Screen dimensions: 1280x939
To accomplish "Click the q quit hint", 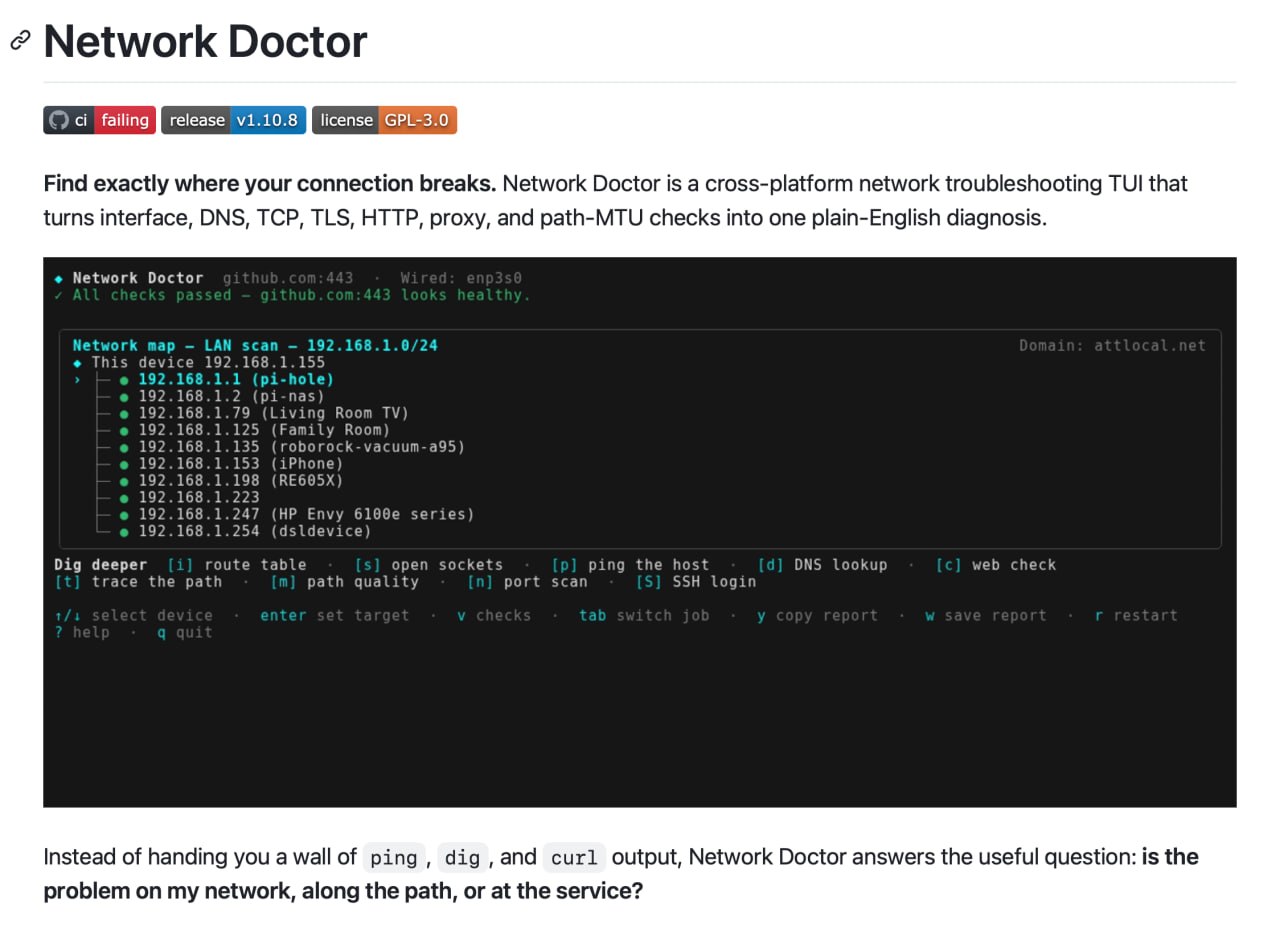I will [185, 632].
